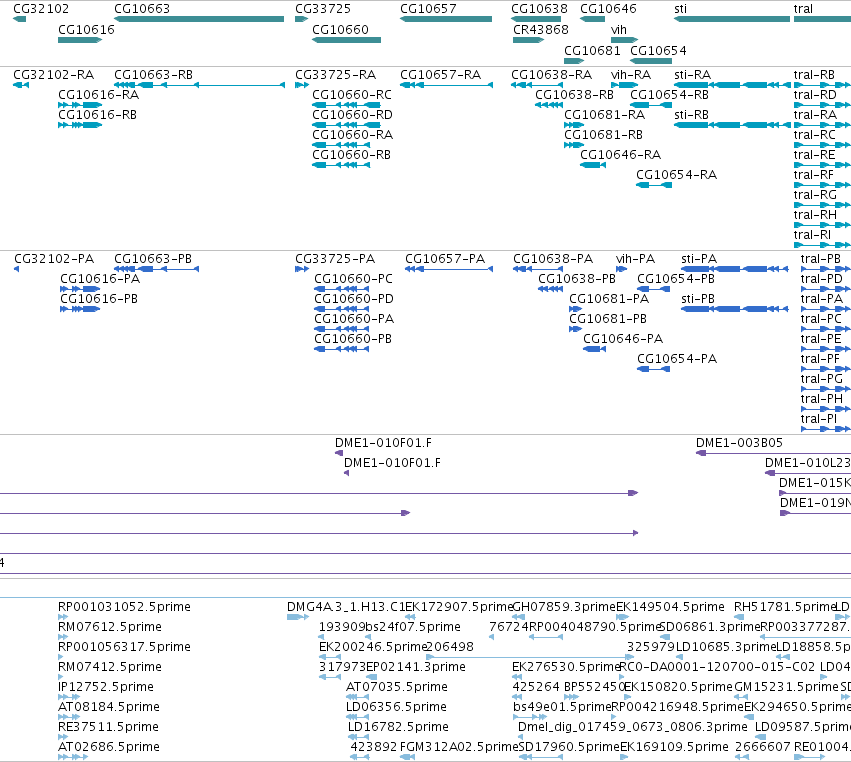Image resolution: width=851 pixels, height=762 pixels.
Task: Select the CG10616 gene feature
Action: (80, 40)
